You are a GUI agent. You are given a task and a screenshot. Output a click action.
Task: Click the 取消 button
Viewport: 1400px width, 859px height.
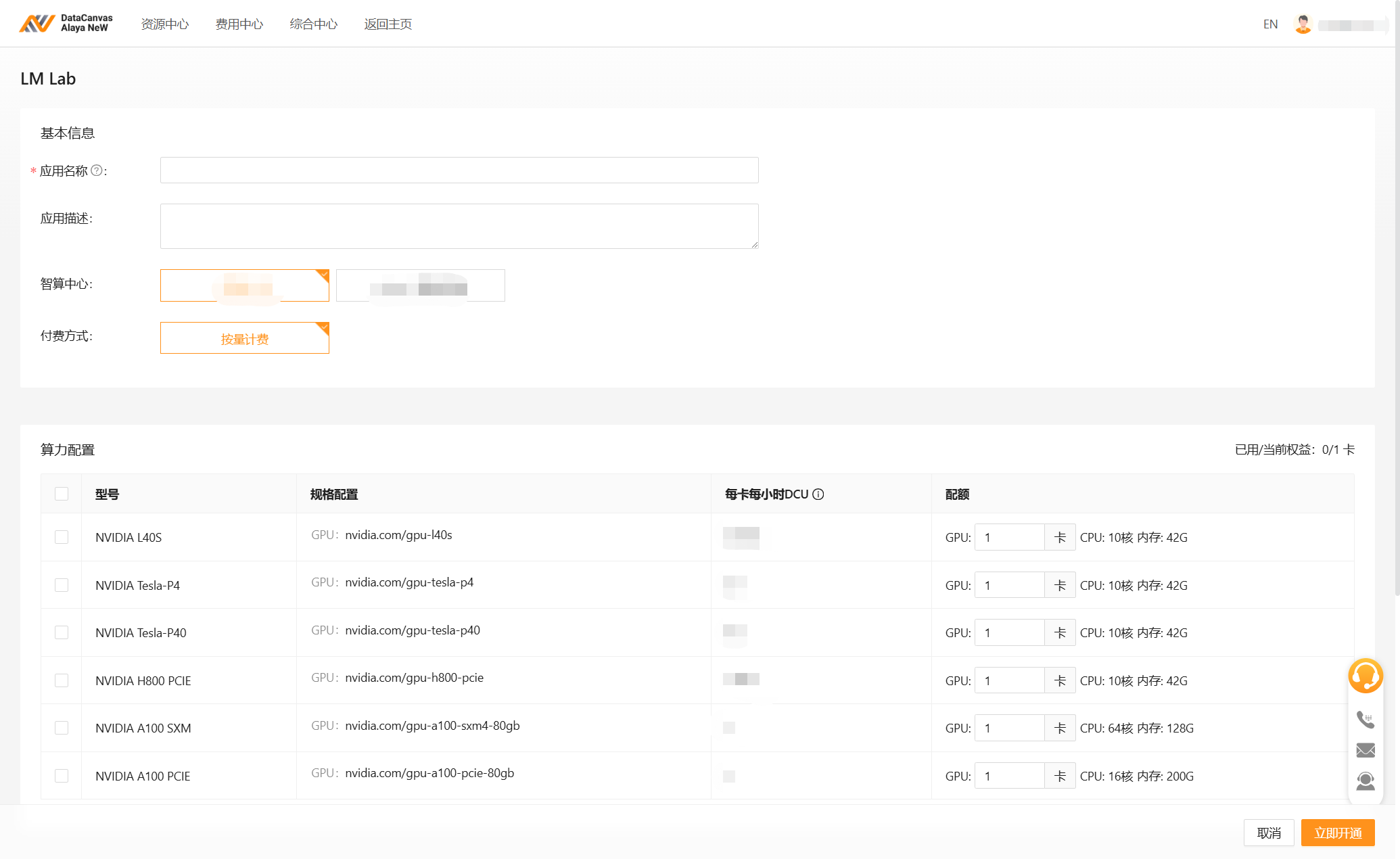(1268, 833)
